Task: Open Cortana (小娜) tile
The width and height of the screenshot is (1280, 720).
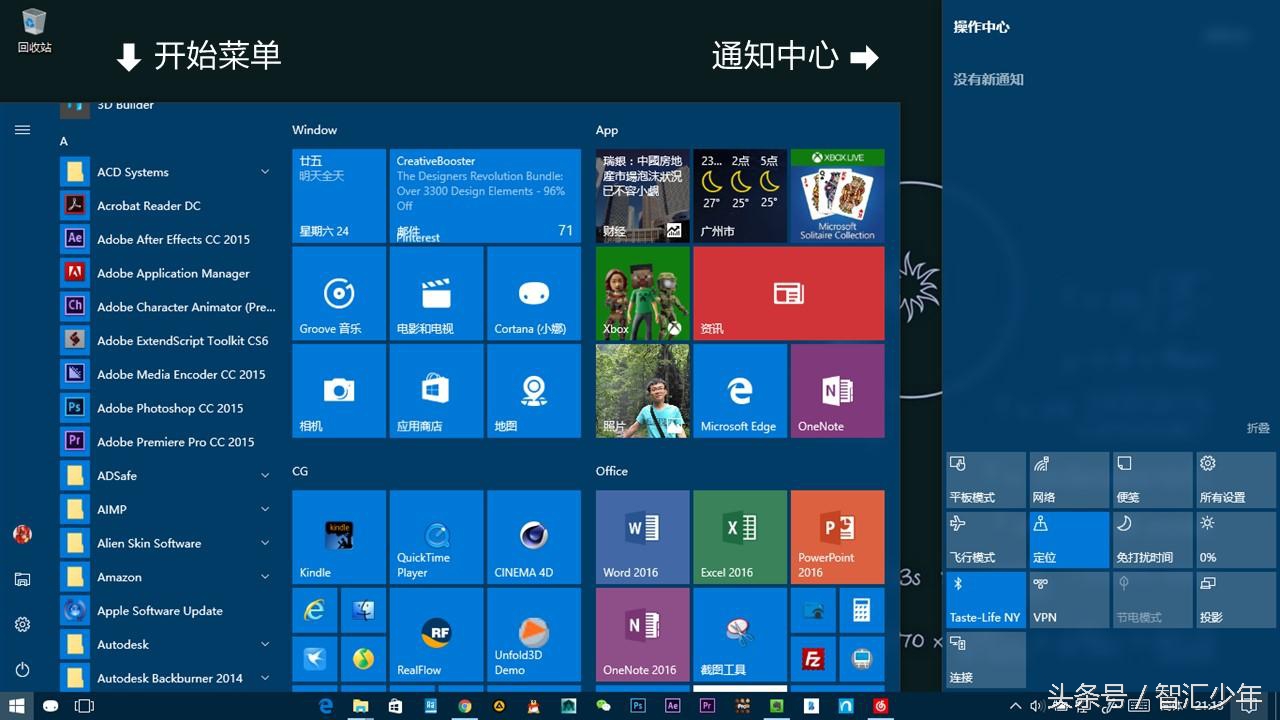Action: coord(534,293)
